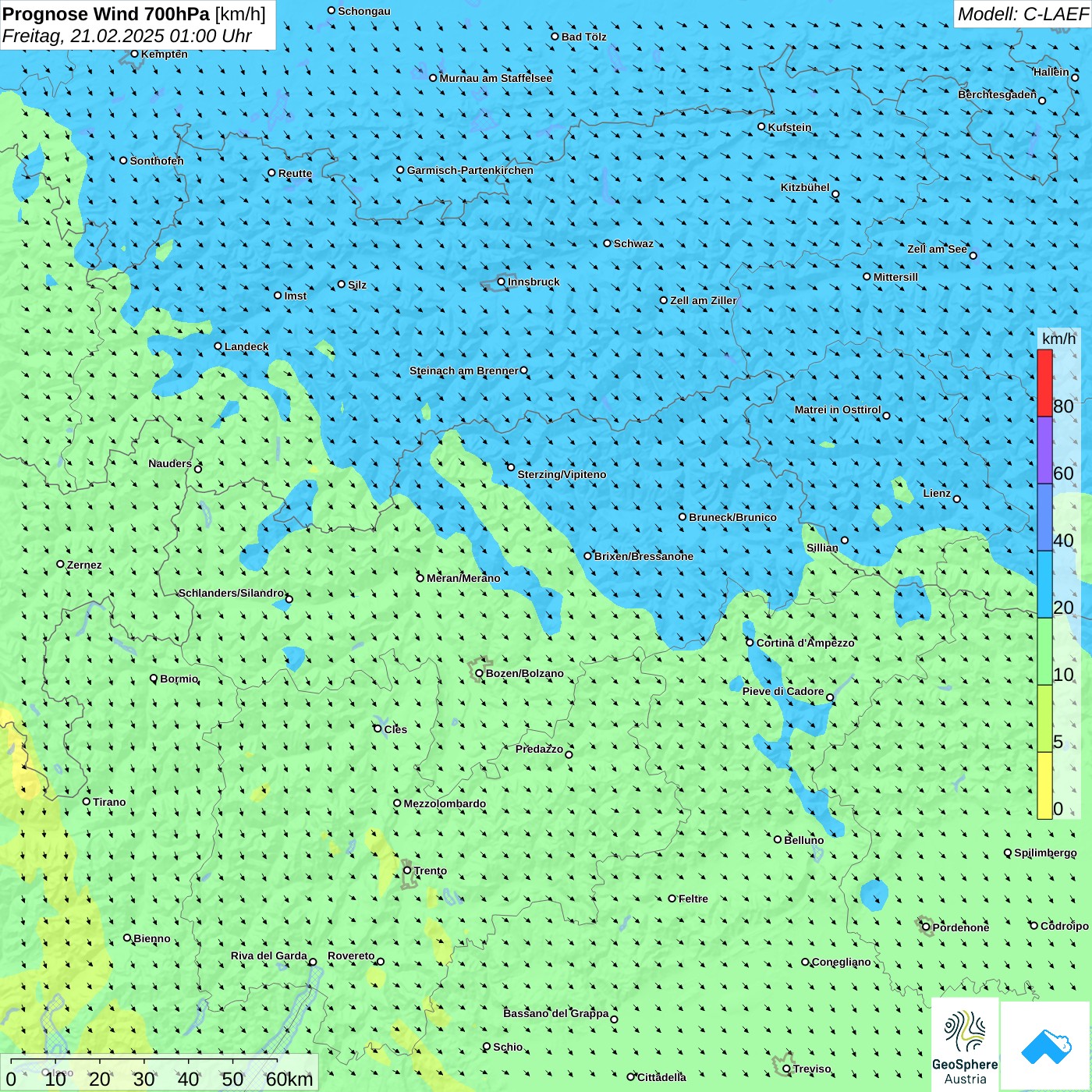Click the "Schlanders/Silandro" label

[x=232, y=593]
